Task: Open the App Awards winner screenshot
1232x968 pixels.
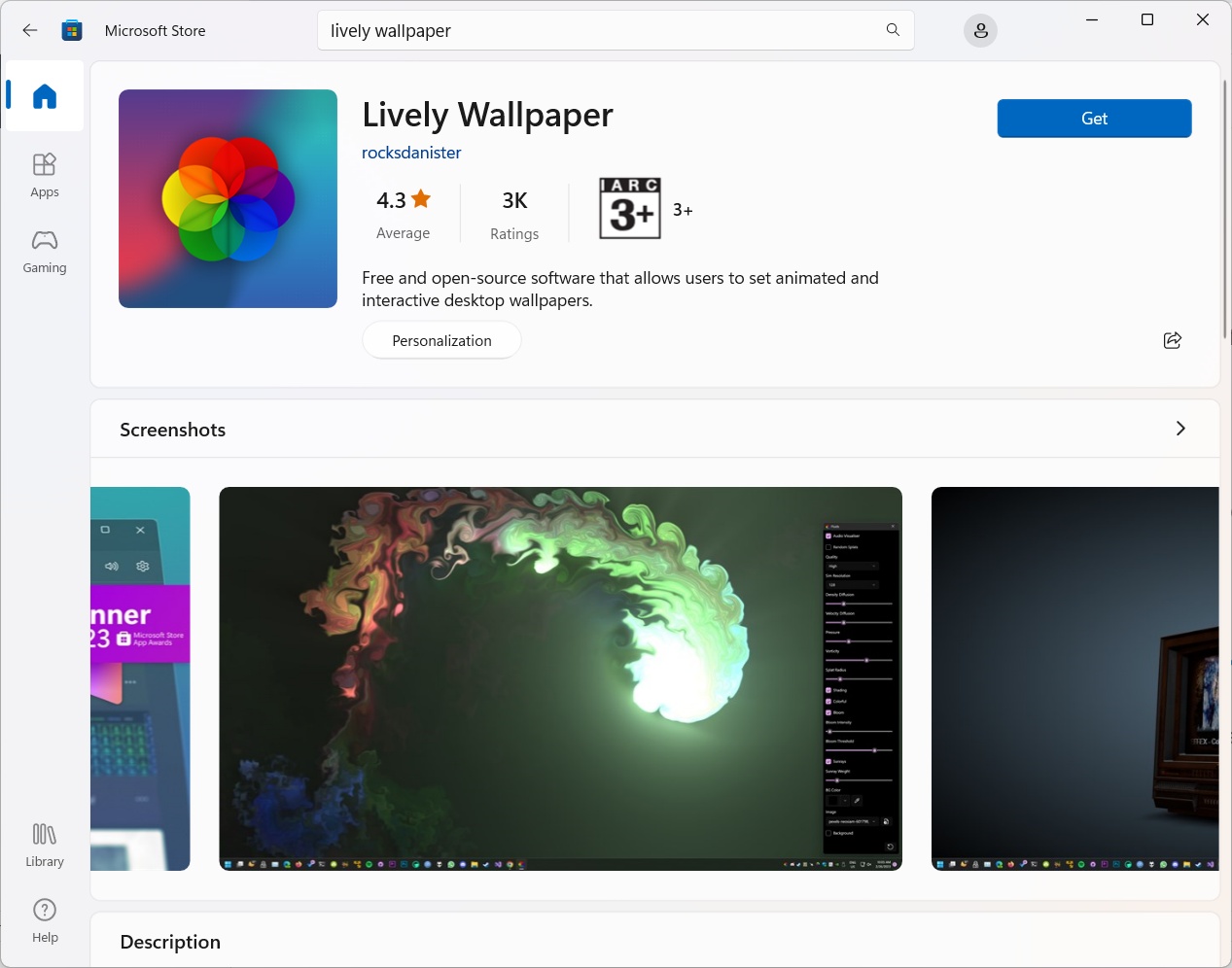Action: click(140, 678)
